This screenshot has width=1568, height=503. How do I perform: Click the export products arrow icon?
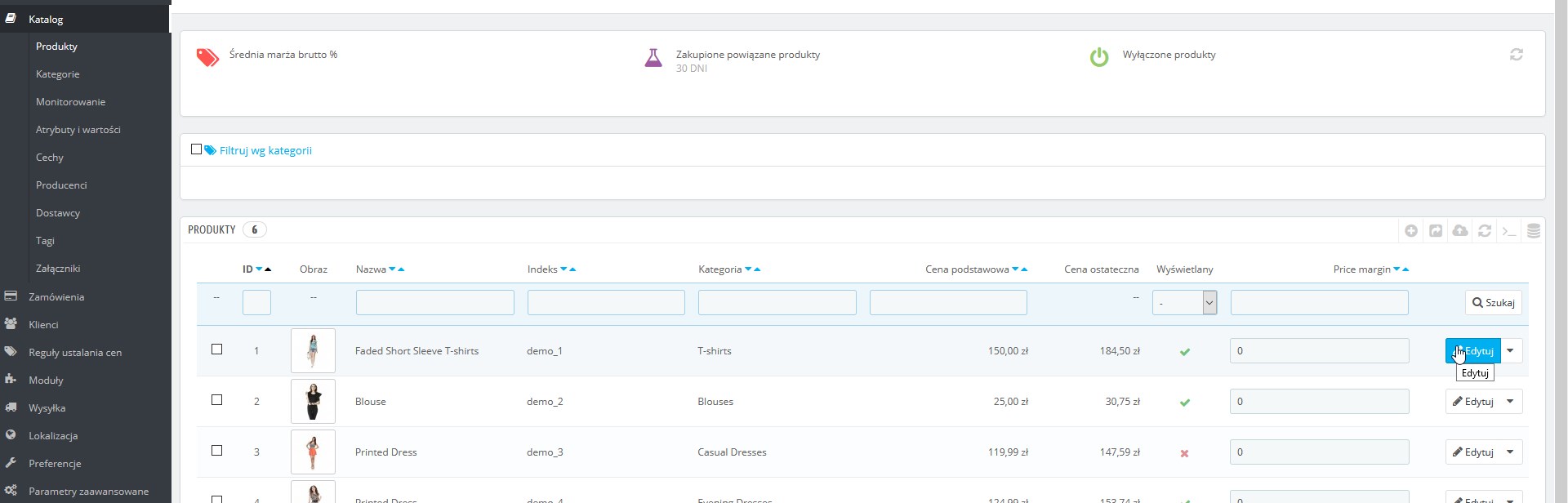click(1436, 231)
